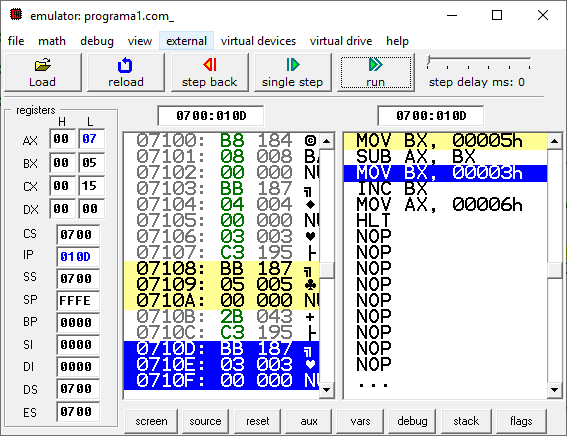Open the stack view button
The image size is (567, 436).
tap(466, 421)
